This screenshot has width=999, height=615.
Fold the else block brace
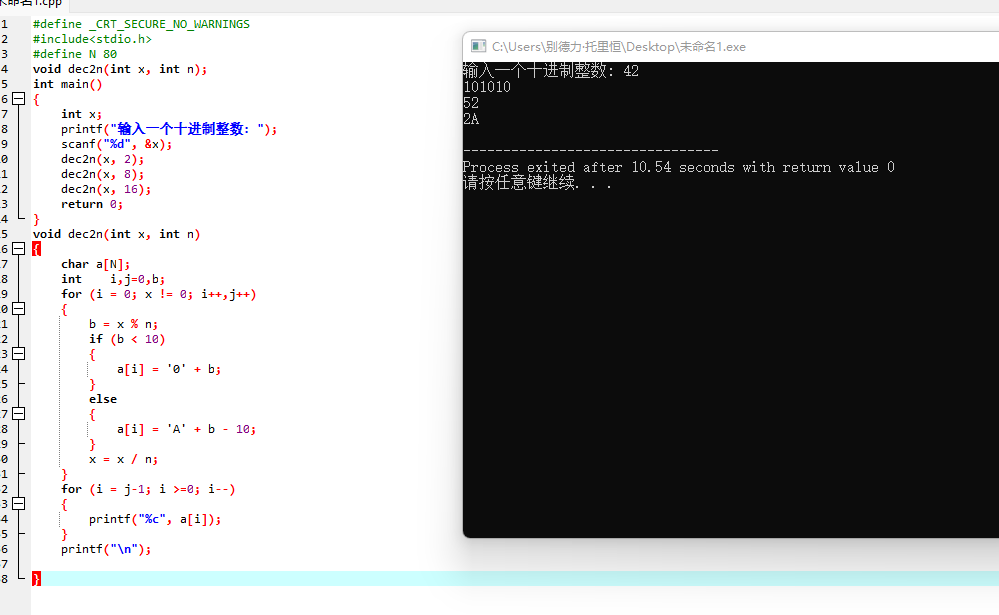tap(19, 414)
